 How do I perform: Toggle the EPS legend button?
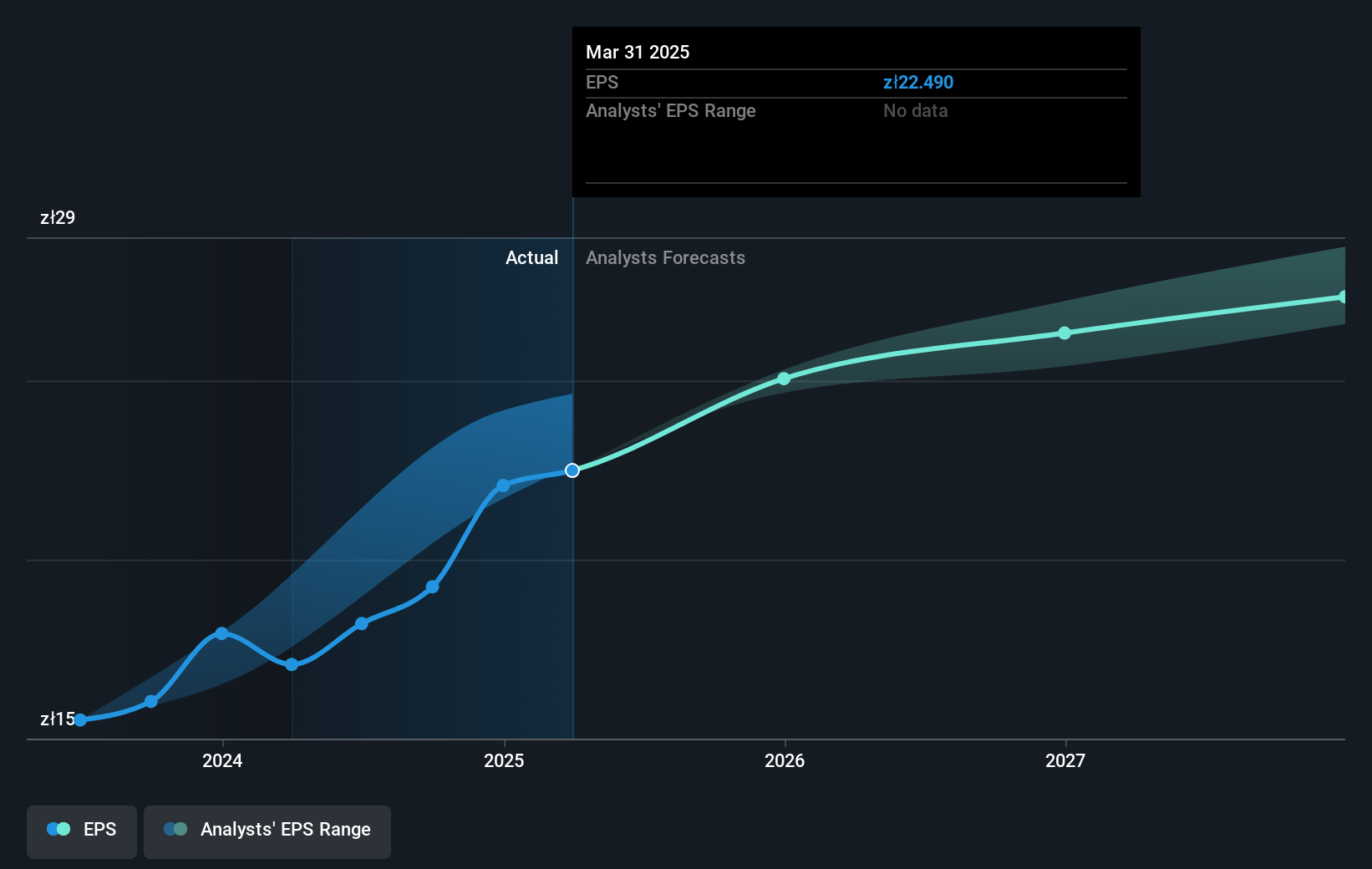tap(82, 831)
